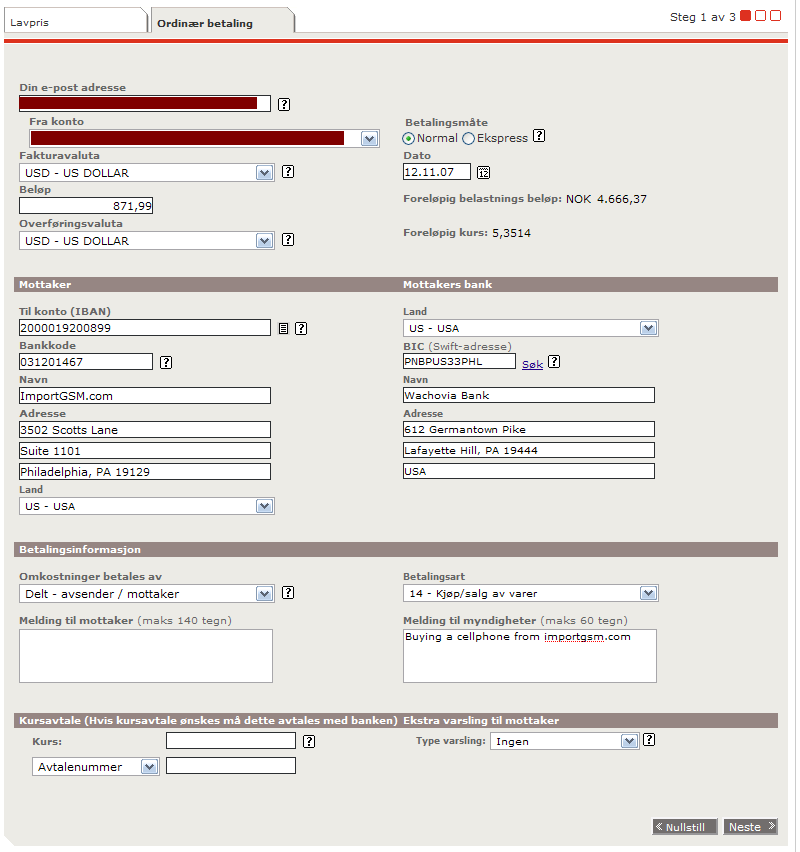Open Overføringsvaluta currency dropdown
This screenshot has height=852, width=800.
click(x=265, y=241)
